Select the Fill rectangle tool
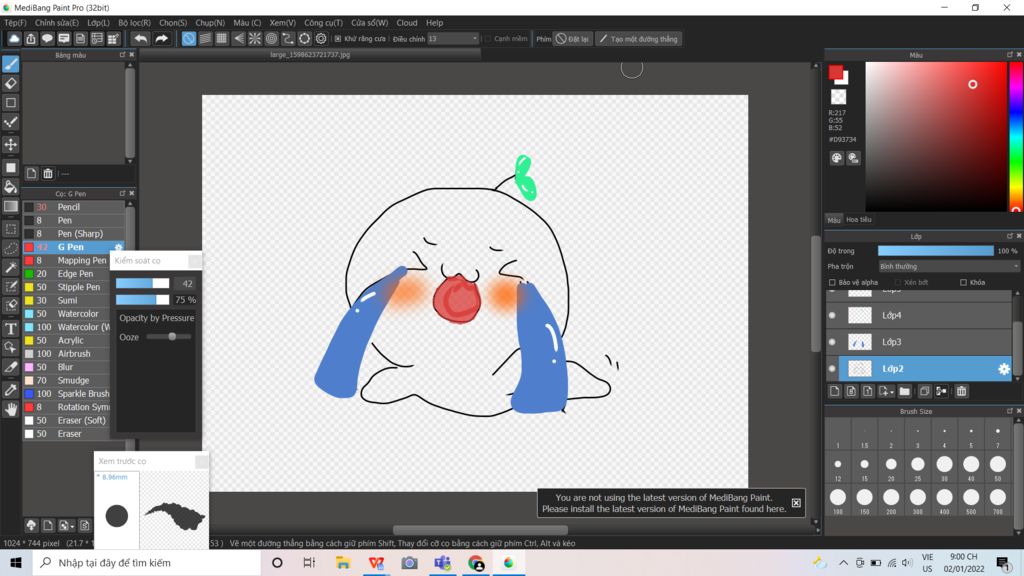Screen dimensions: 1024x576 pos(10,167)
